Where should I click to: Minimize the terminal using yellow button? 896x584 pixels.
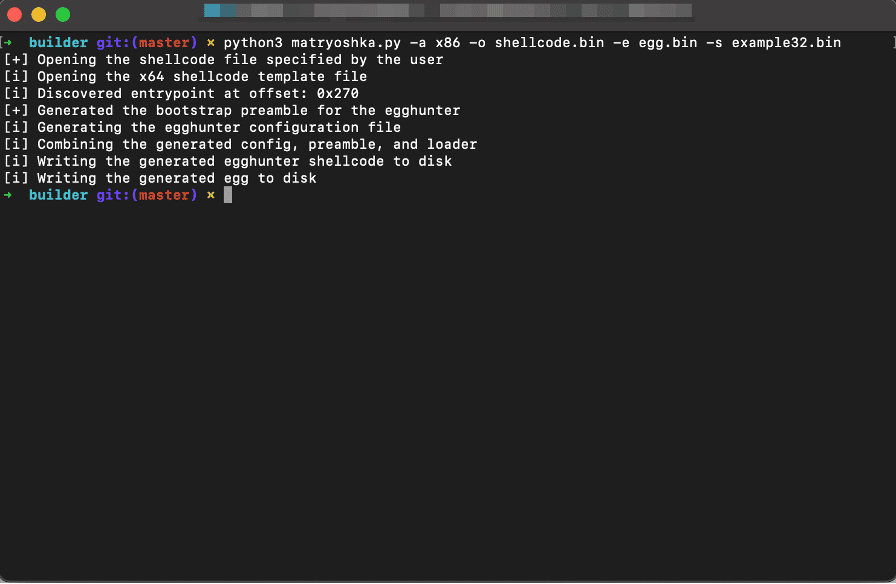(39, 14)
